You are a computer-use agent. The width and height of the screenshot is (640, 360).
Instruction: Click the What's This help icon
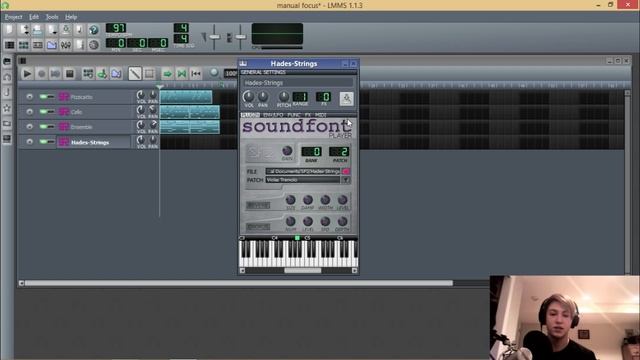(x=93, y=29)
